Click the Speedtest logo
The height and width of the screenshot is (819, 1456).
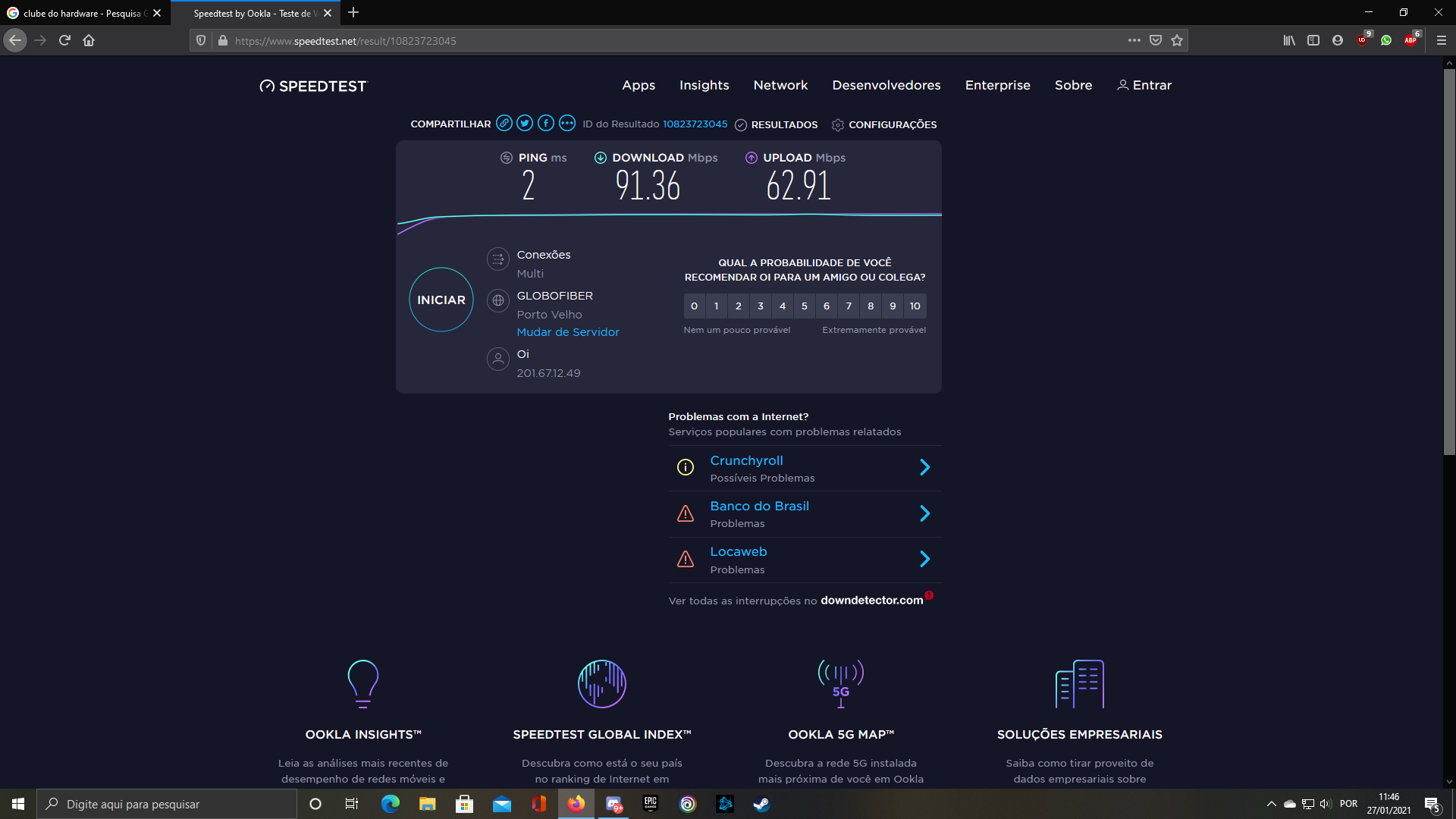(x=312, y=86)
